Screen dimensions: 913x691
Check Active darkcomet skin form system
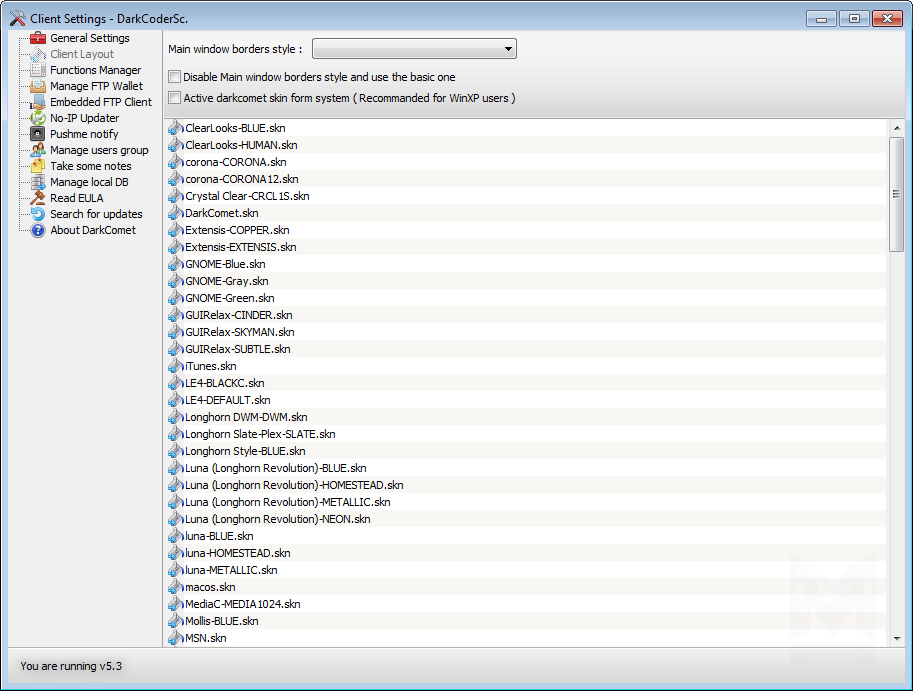175,98
